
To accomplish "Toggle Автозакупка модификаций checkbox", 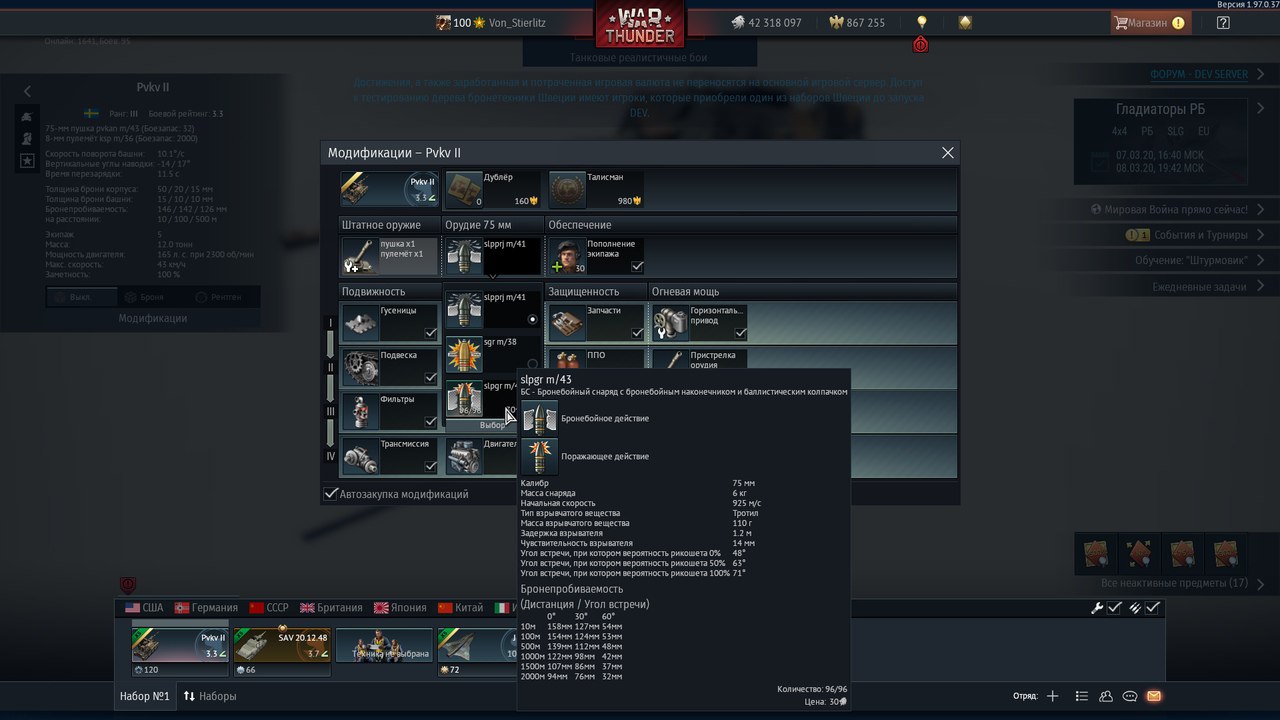I will pos(331,493).
